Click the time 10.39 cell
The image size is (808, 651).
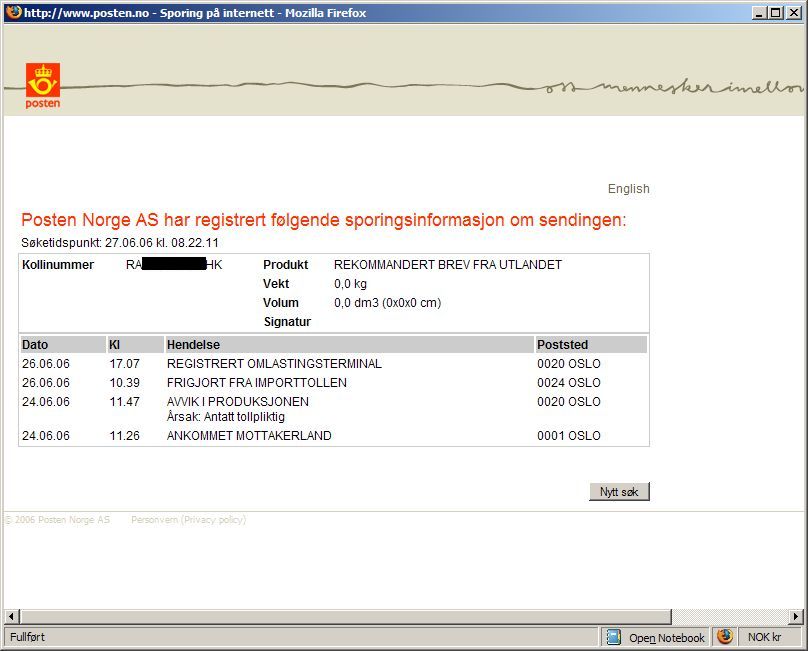point(124,383)
